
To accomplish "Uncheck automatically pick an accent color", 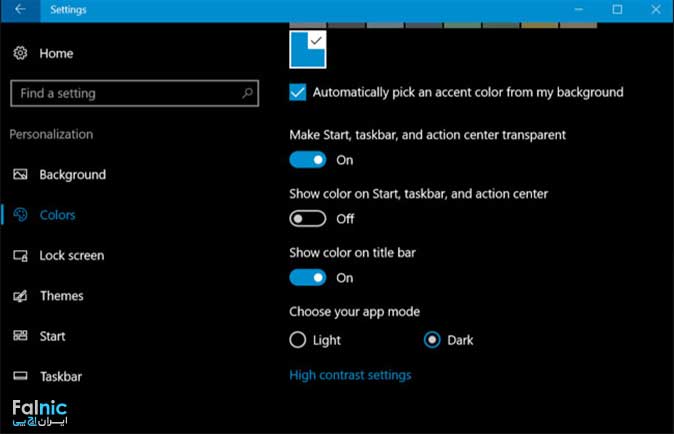I will click(297, 92).
